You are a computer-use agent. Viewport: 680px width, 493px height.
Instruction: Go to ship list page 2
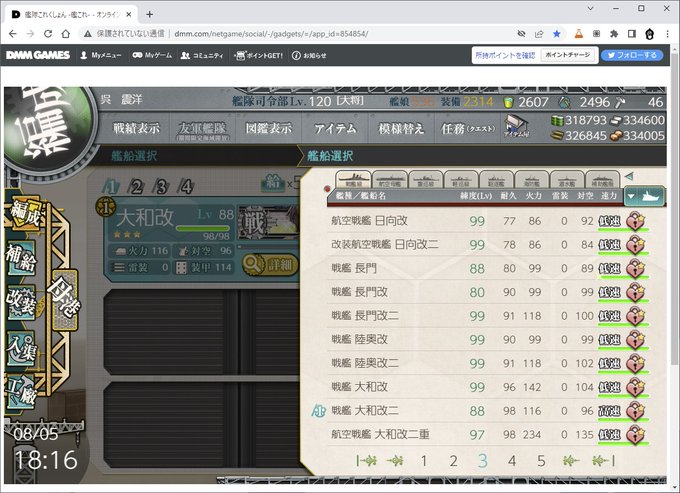click(x=453, y=460)
